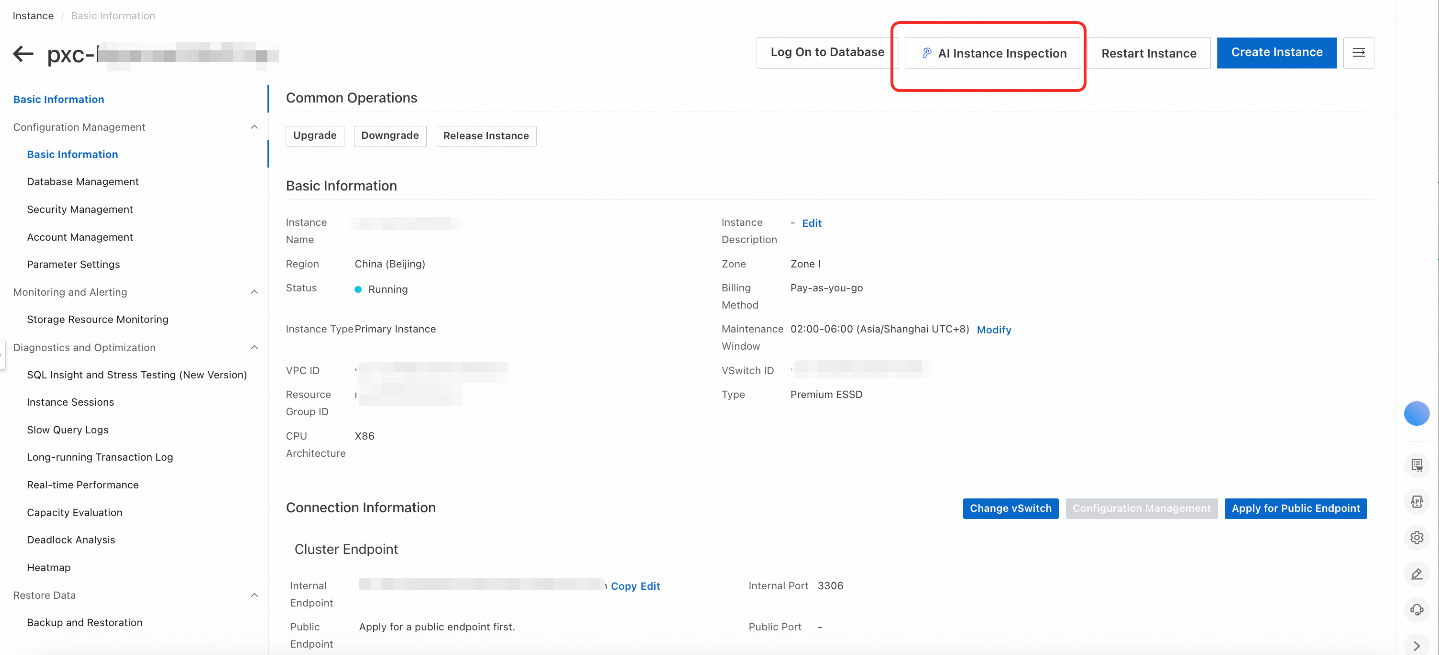This screenshot has height=655, width=1439.
Task: Open Storage Resource Monitoring
Action: [98, 320]
